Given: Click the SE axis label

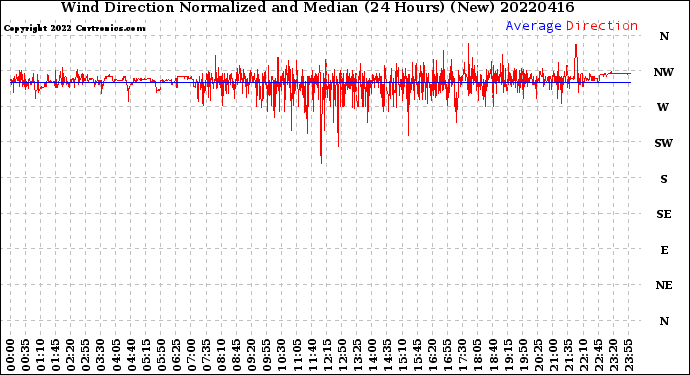Looking at the screenshot, I should [664, 214].
